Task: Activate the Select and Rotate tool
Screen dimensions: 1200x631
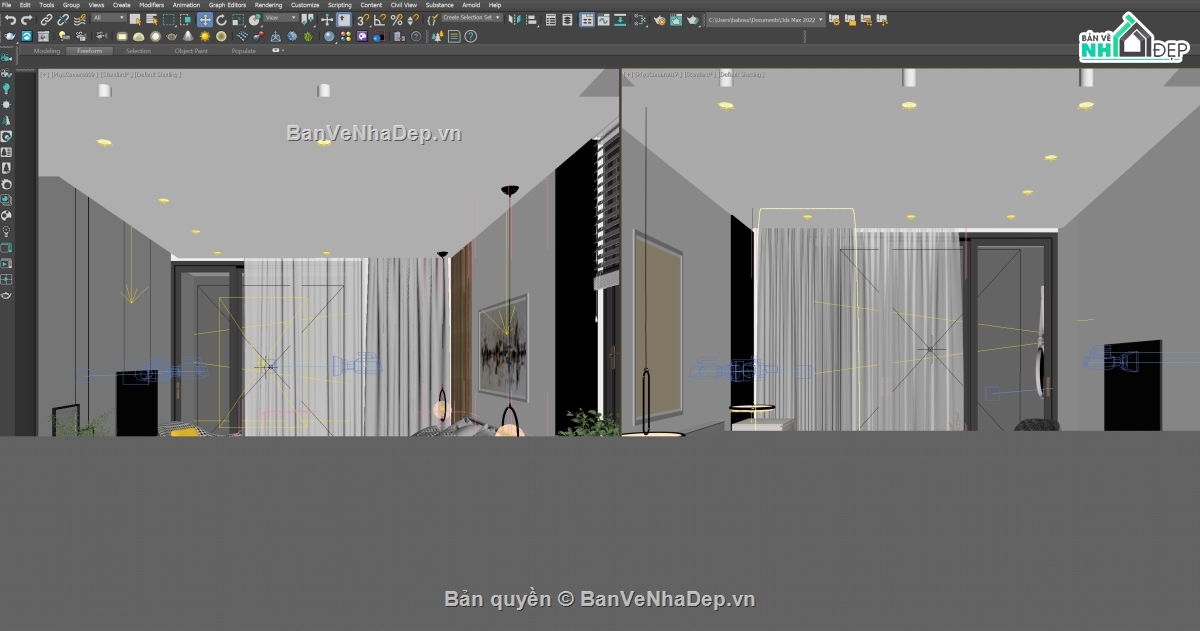Action: click(x=221, y=19)
